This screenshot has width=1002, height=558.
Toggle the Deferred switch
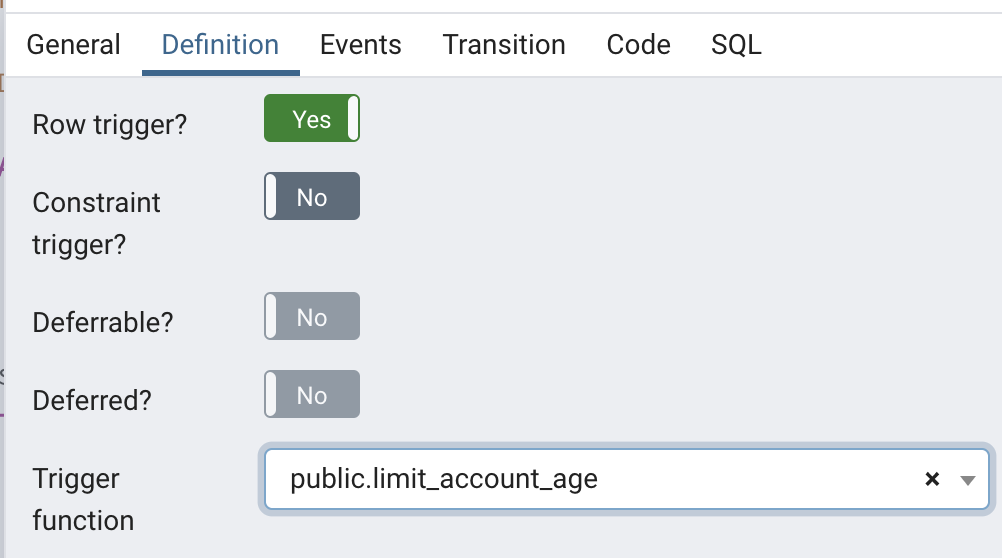[x=311, y=395]
